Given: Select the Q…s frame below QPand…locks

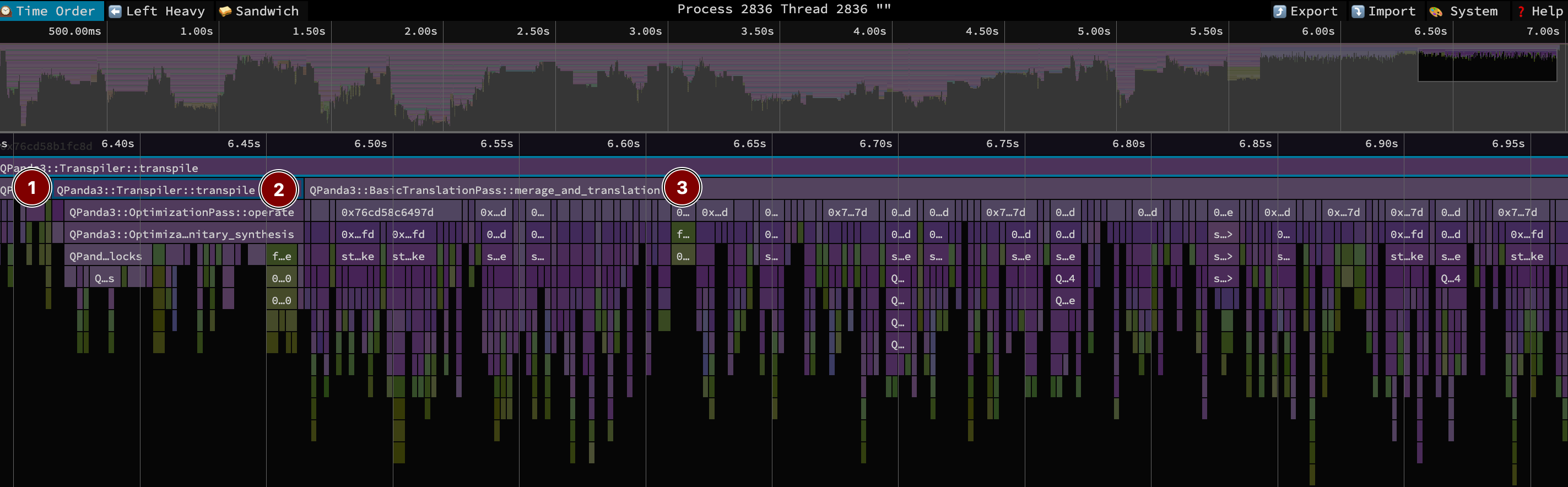Looking at the screenshot, I should click(x=104, y=278).
